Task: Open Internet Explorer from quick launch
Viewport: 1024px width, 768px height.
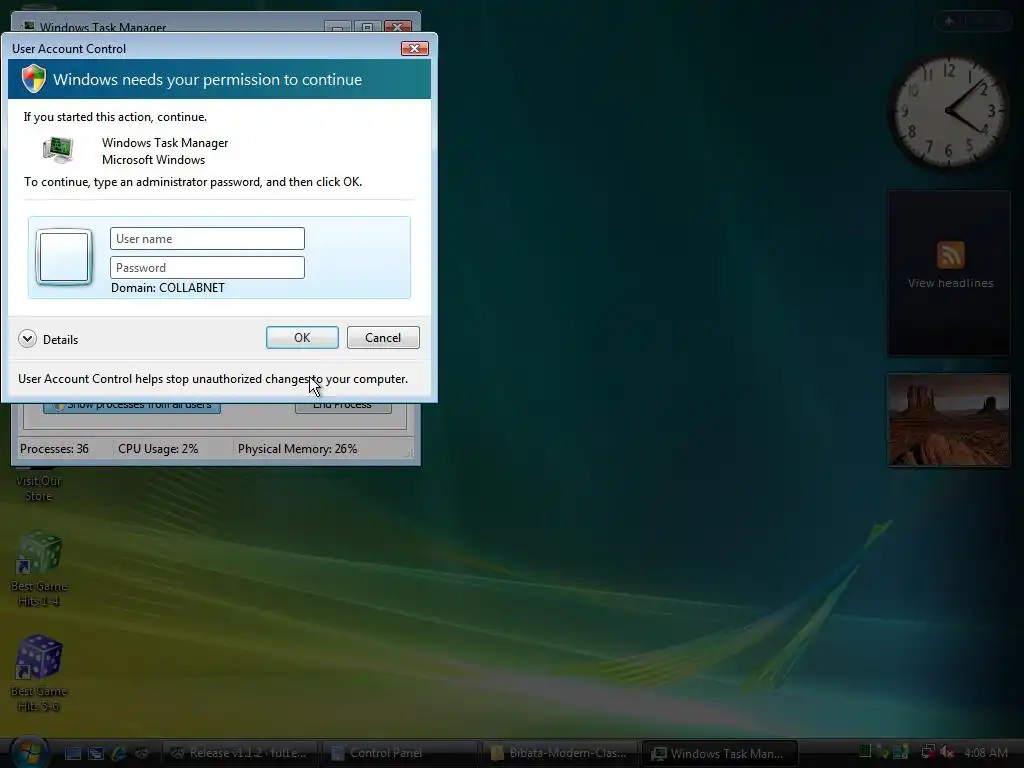Action: (x=119, y=753)
